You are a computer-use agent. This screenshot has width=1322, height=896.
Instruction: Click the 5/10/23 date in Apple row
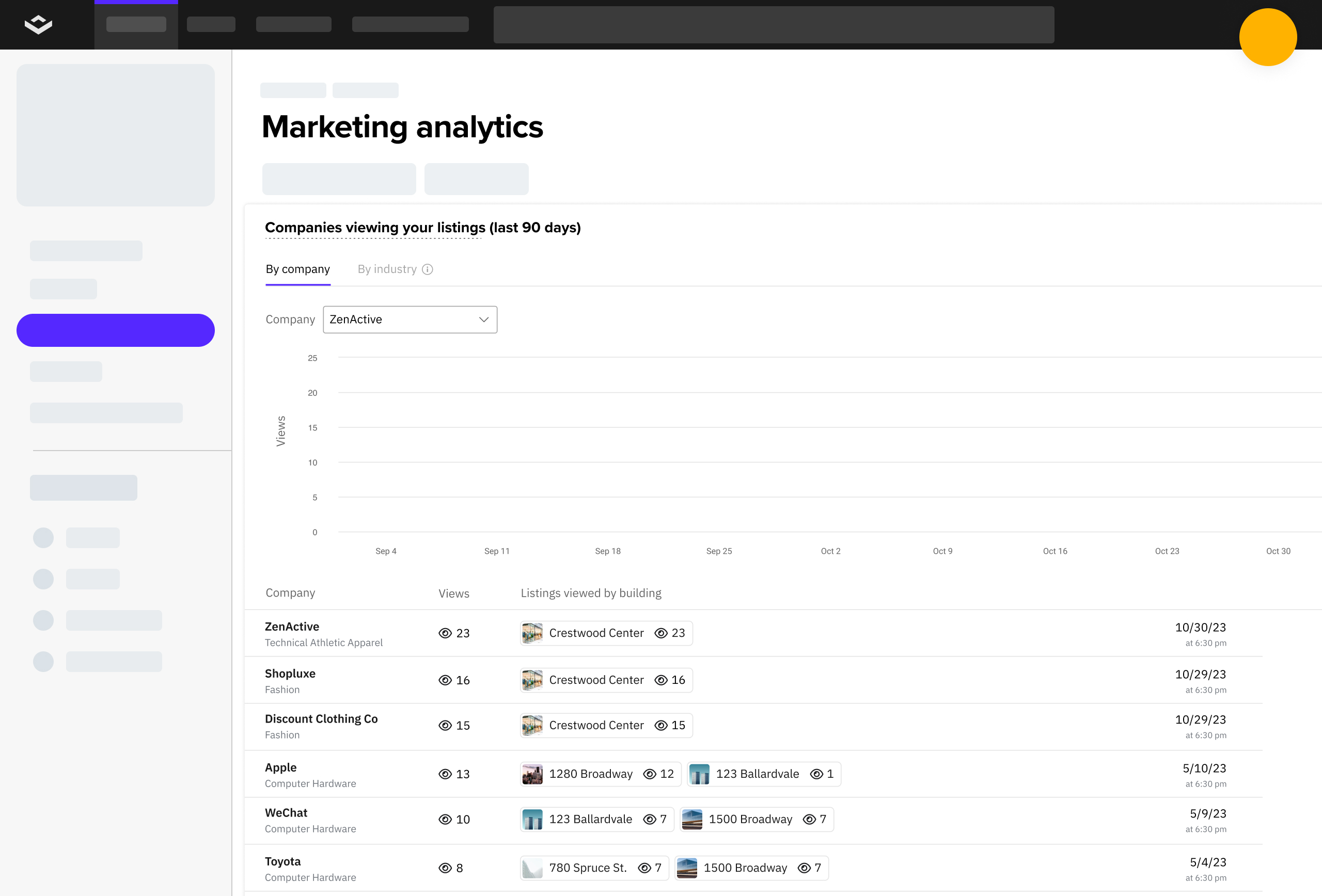coord(1204,768)
